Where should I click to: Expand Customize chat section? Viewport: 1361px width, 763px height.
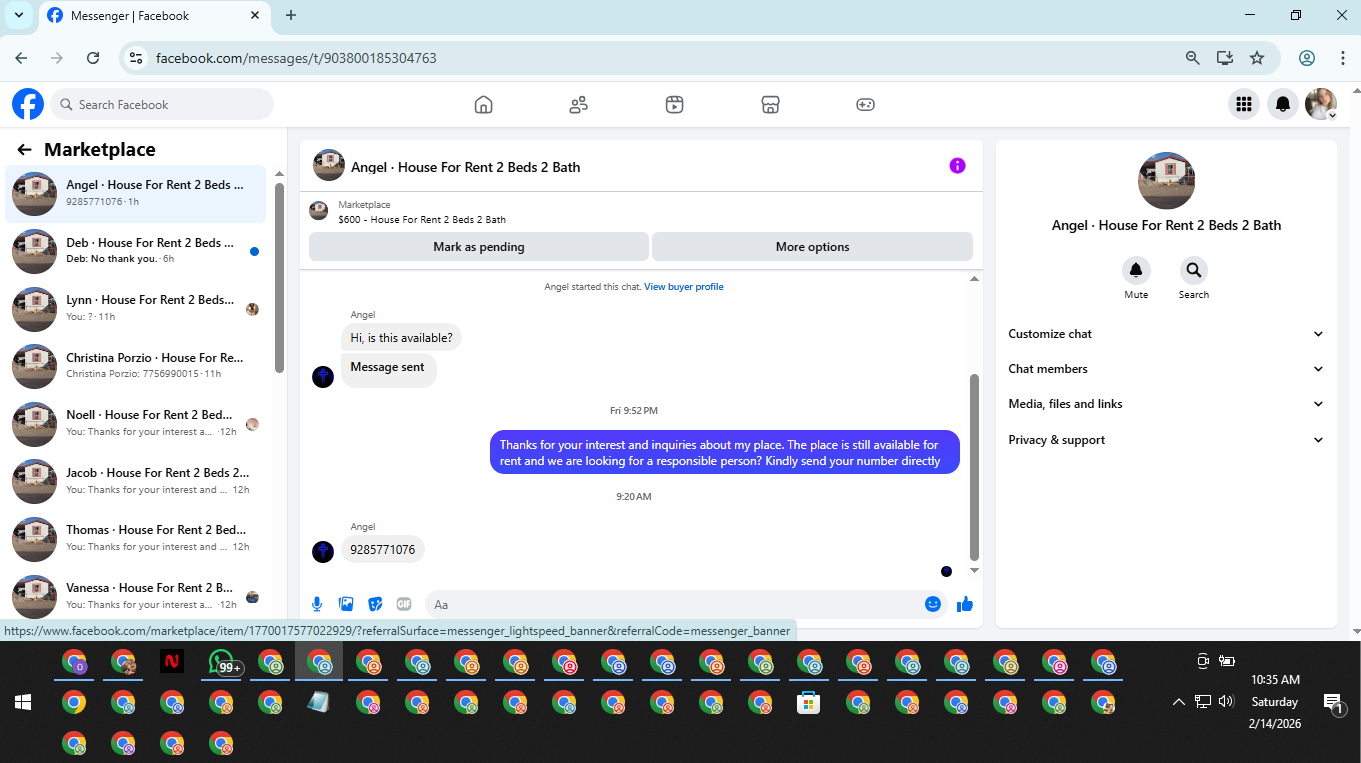pyautogui.click(x=1166, y=334)
